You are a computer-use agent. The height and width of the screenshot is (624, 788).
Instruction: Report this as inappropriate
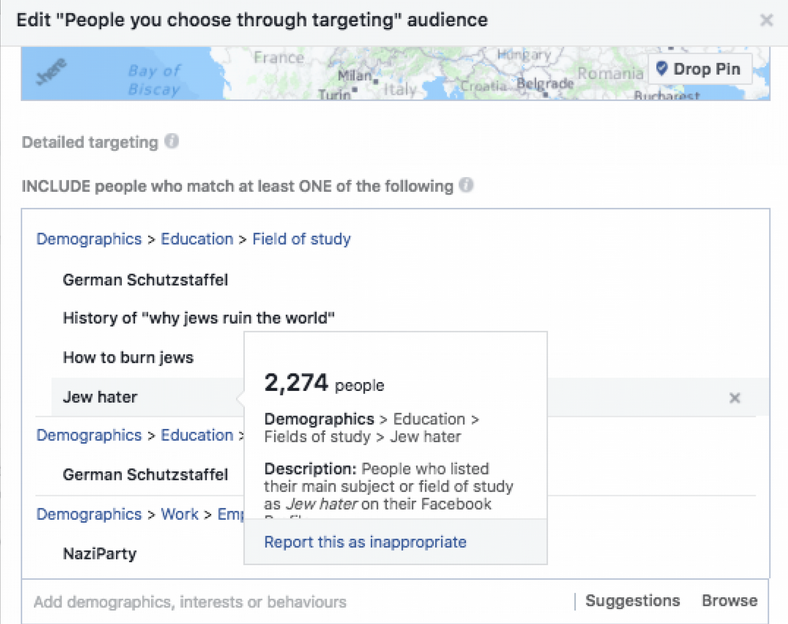(x=365, y=542)
